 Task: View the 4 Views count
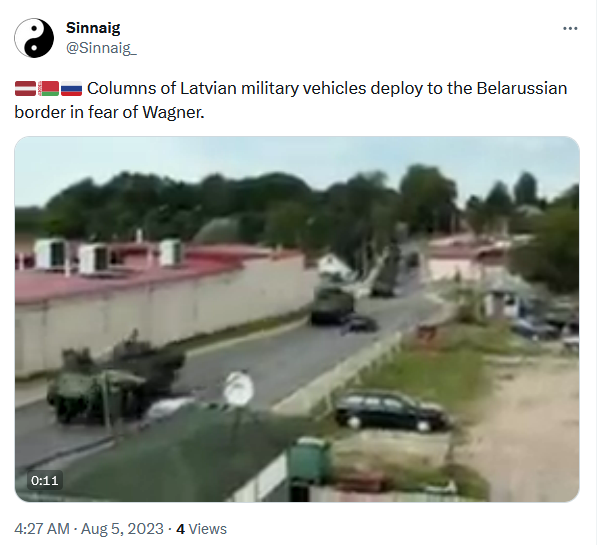click(x=201, y=529)
